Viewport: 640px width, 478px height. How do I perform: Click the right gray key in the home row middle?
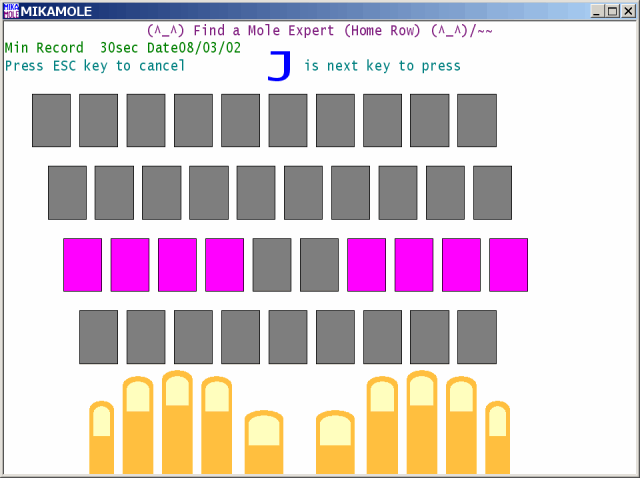click(319, 265)
